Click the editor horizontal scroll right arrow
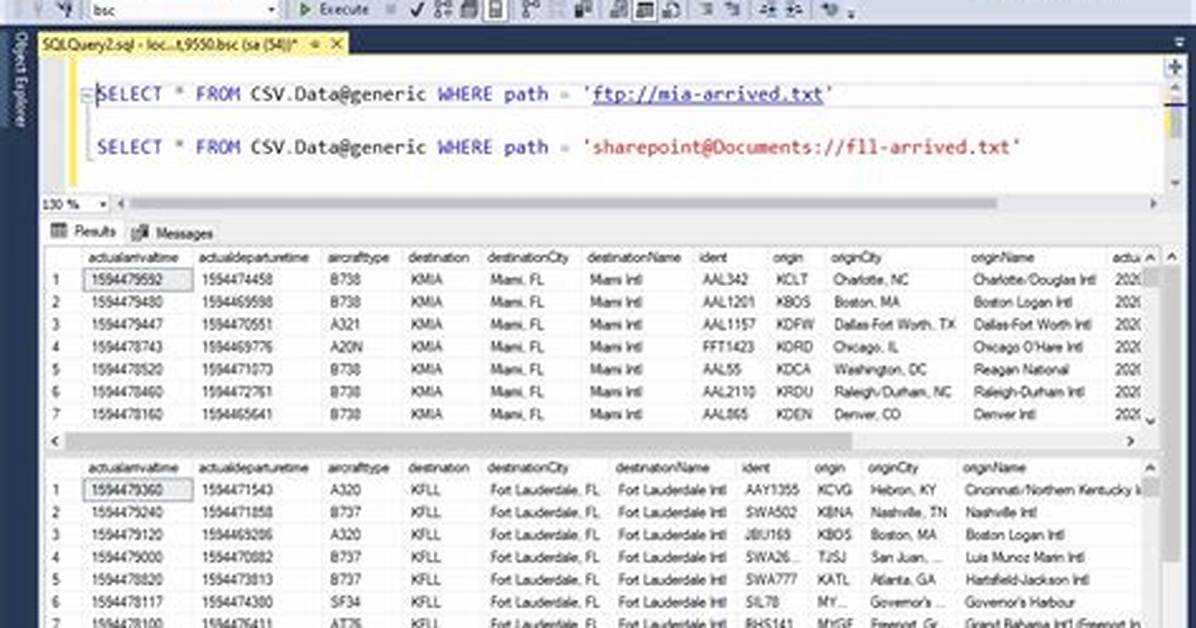The image size is (1196, 628). [x=1153, y=204]
